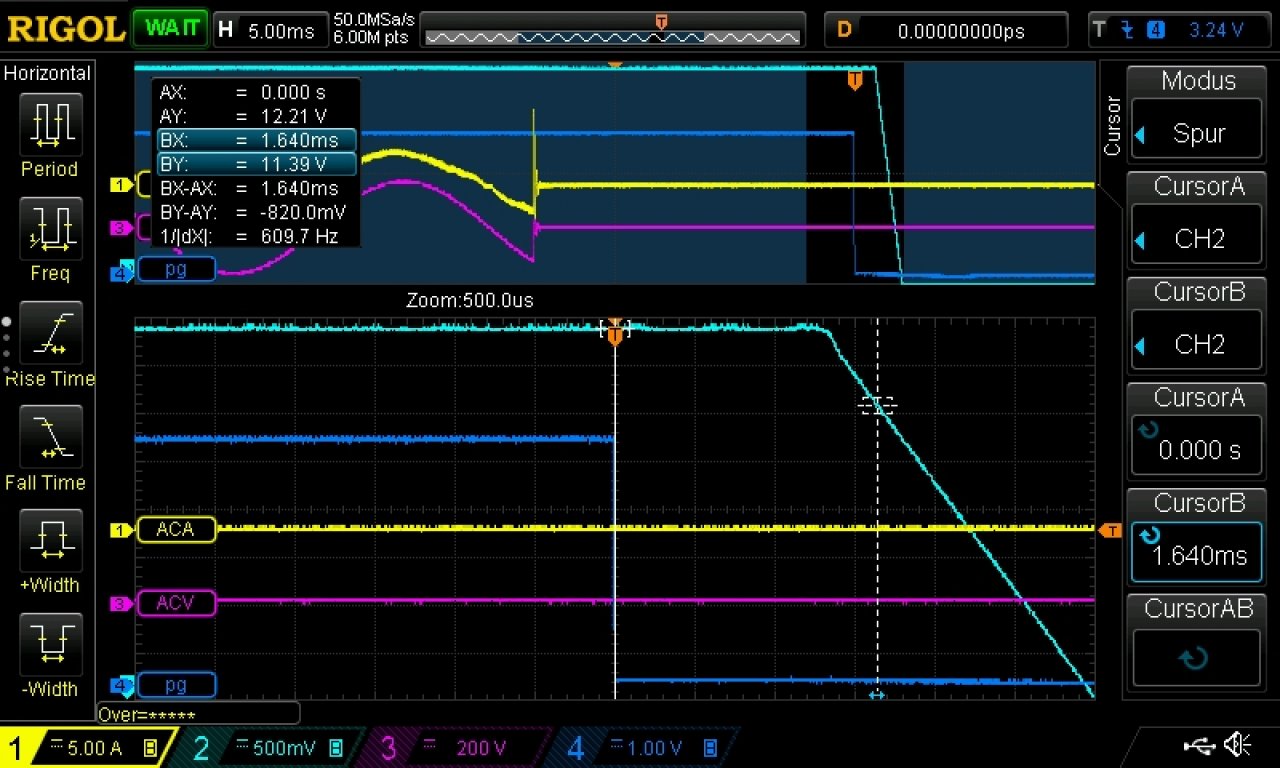Select the Rise Time measurement icon

(x=49, y=331)
